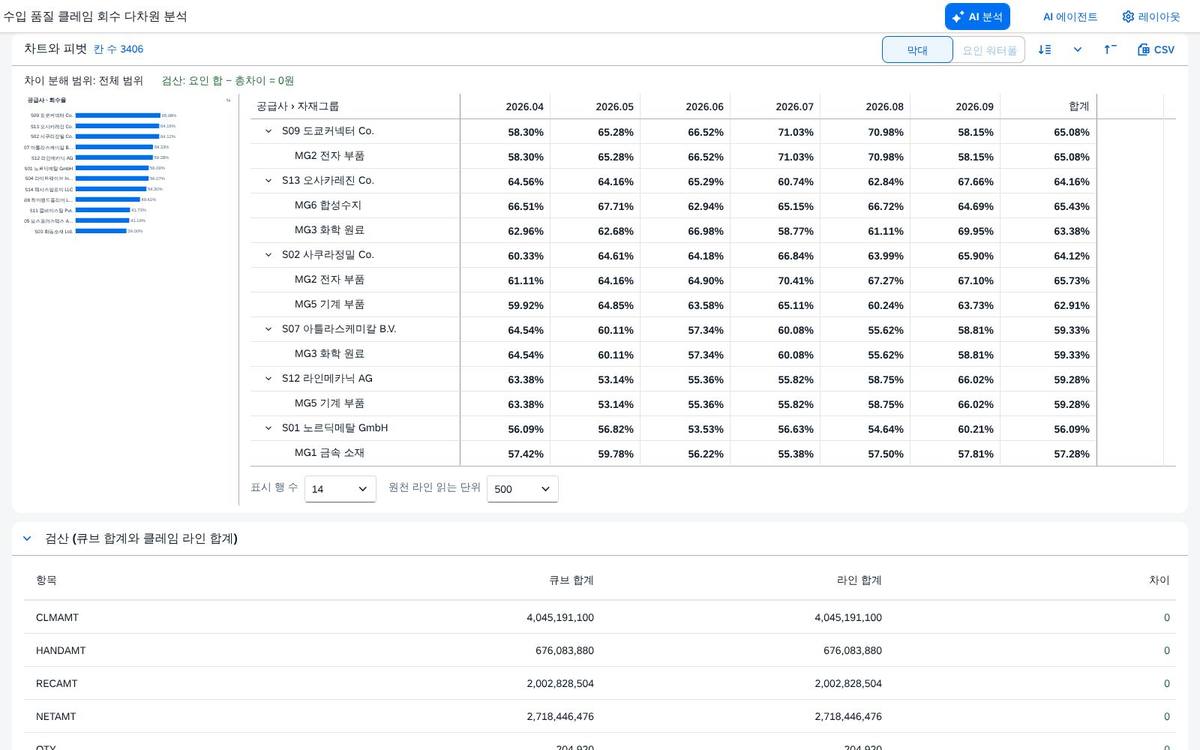Select MG2 전자 부품 under S09
Screen dimensions: 1200x750
point(329,156)
